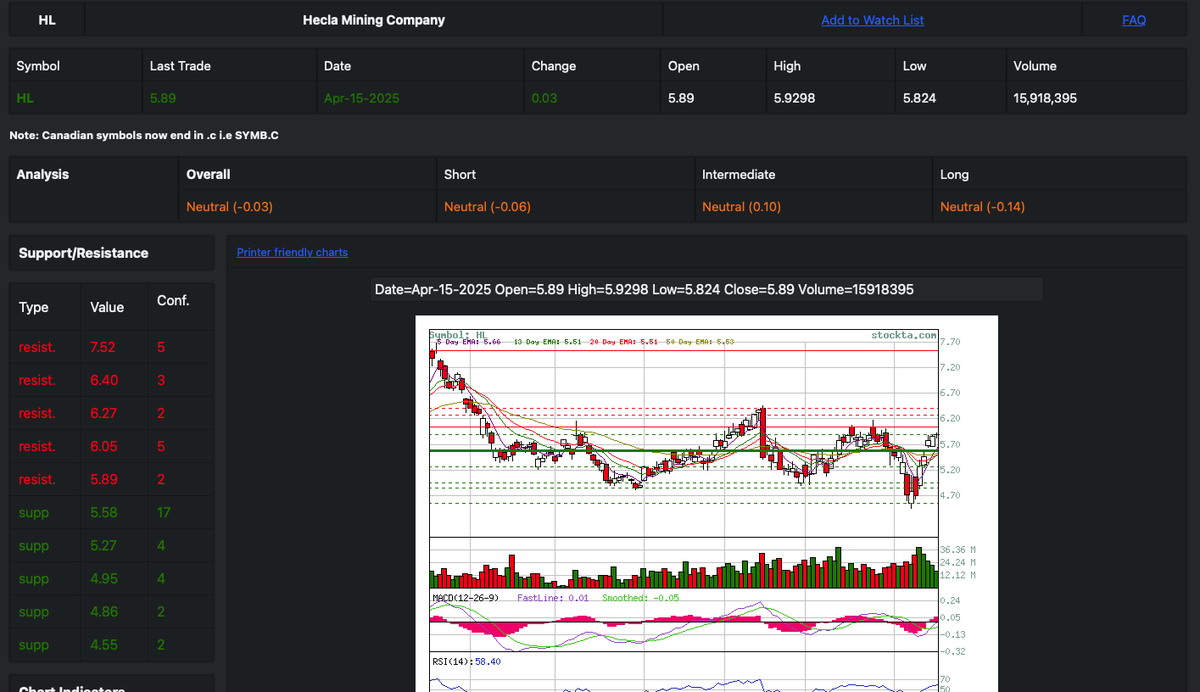Click the support value 4.86
This screenshot has height=692, width=1200.
pos(103,611)
